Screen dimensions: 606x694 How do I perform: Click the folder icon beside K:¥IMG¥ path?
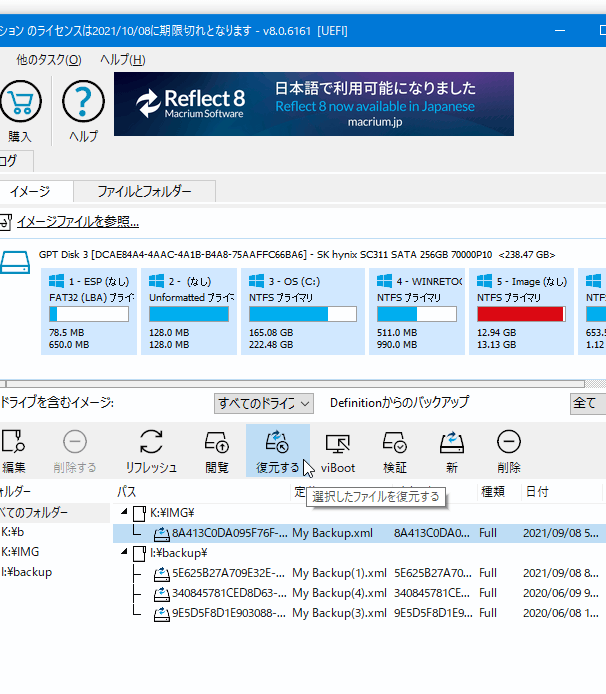[139, 513]
